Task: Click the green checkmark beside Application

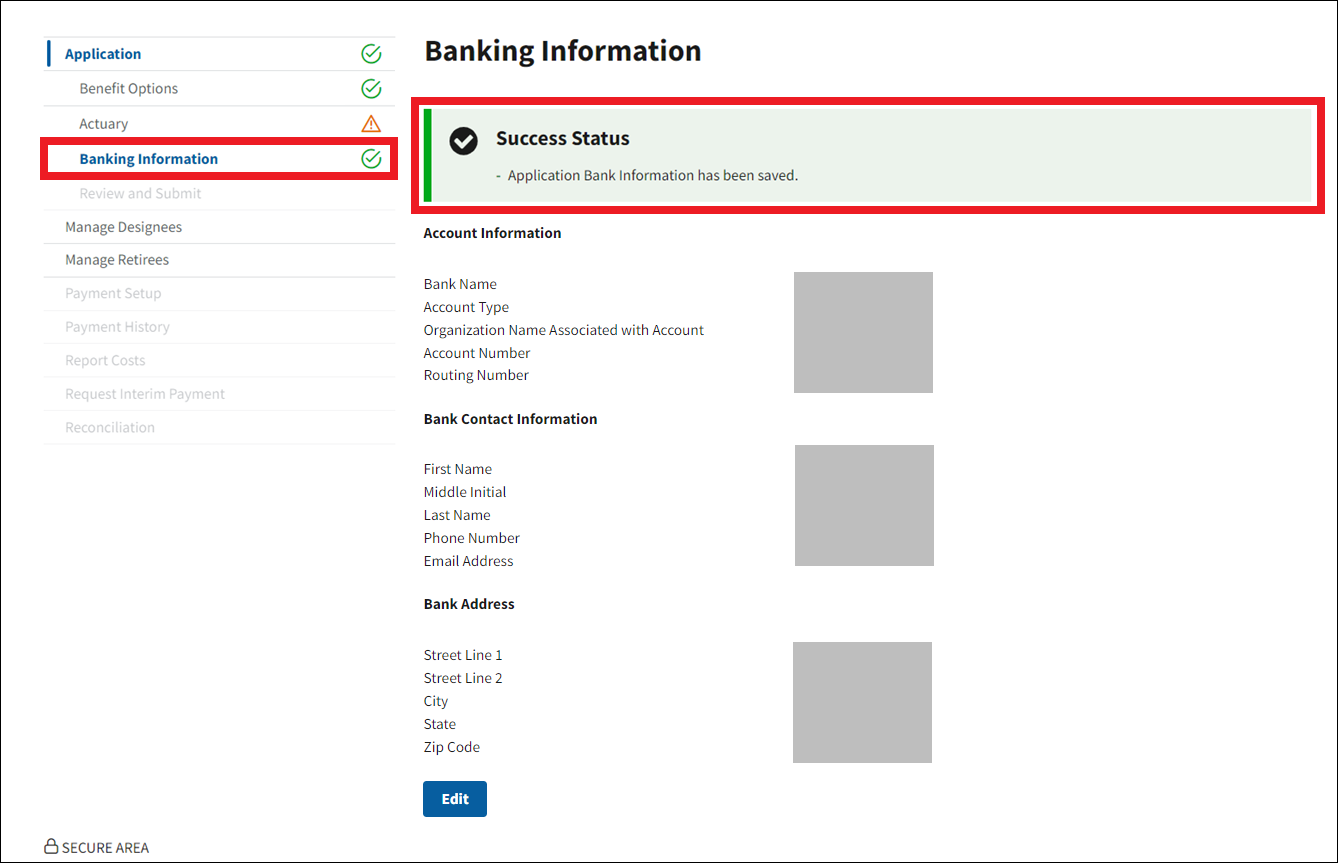Action: pyautogui.click(x=371, y=54)
